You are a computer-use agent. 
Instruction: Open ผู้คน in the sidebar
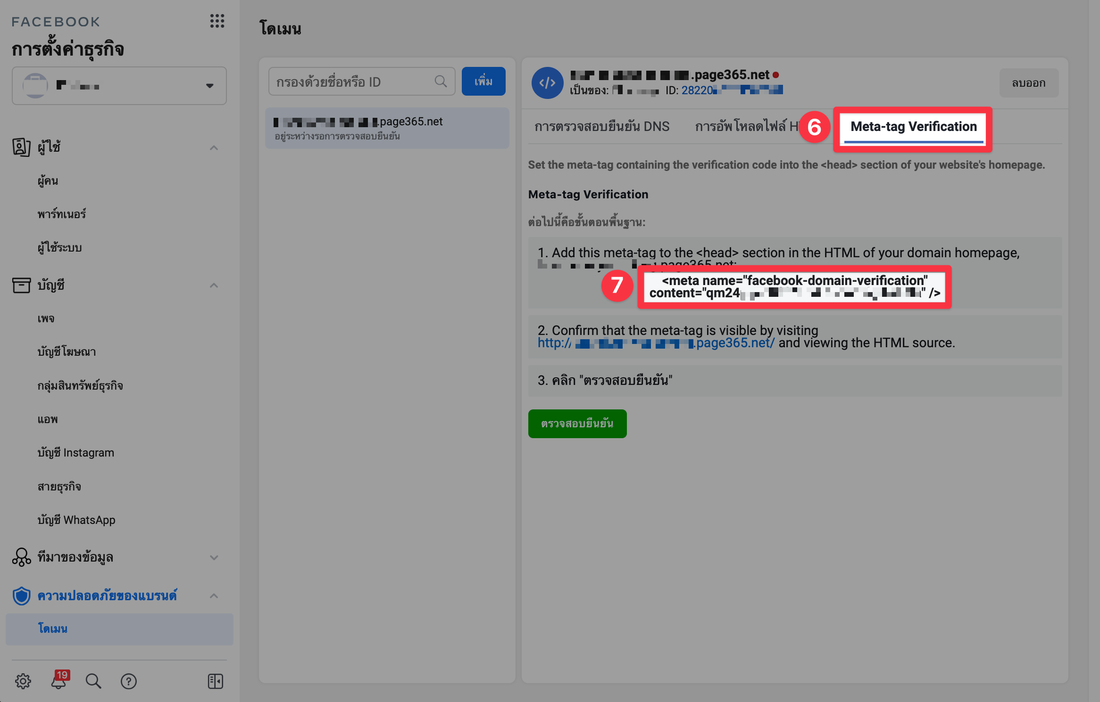coord(48,180)
